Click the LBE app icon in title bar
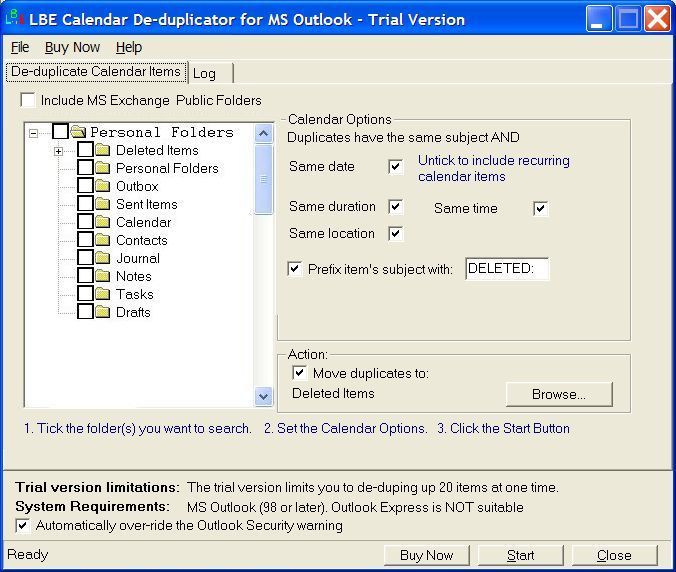Viewport: 676px width, 572px height. [14, 18]
